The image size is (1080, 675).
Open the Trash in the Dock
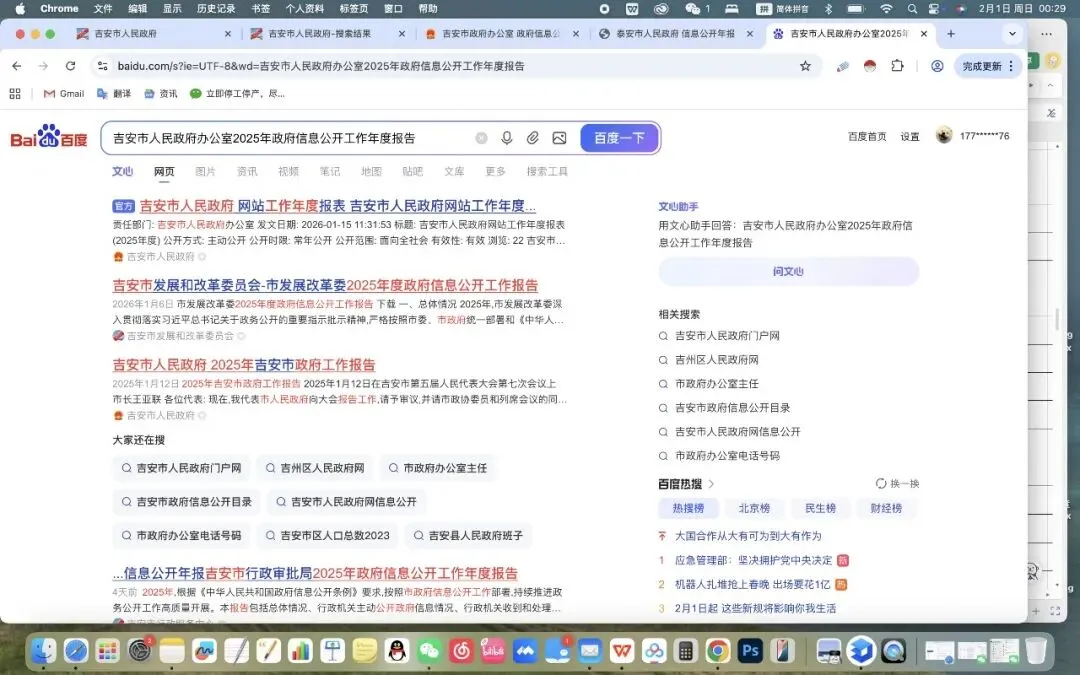pyautogui.click(x=1036, y=650)
